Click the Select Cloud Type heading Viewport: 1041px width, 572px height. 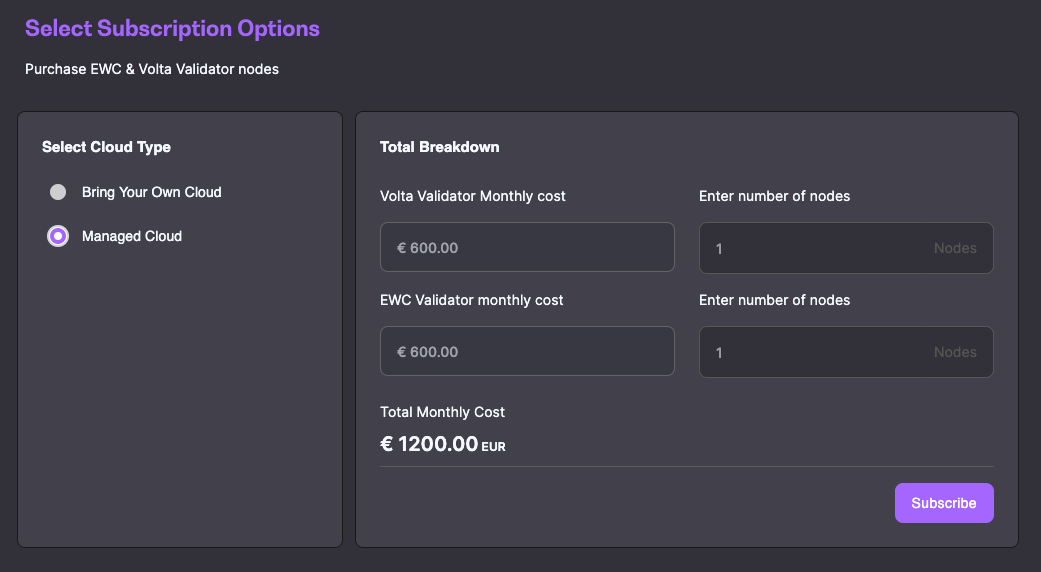pyautogui.click(x=106, y=147)
